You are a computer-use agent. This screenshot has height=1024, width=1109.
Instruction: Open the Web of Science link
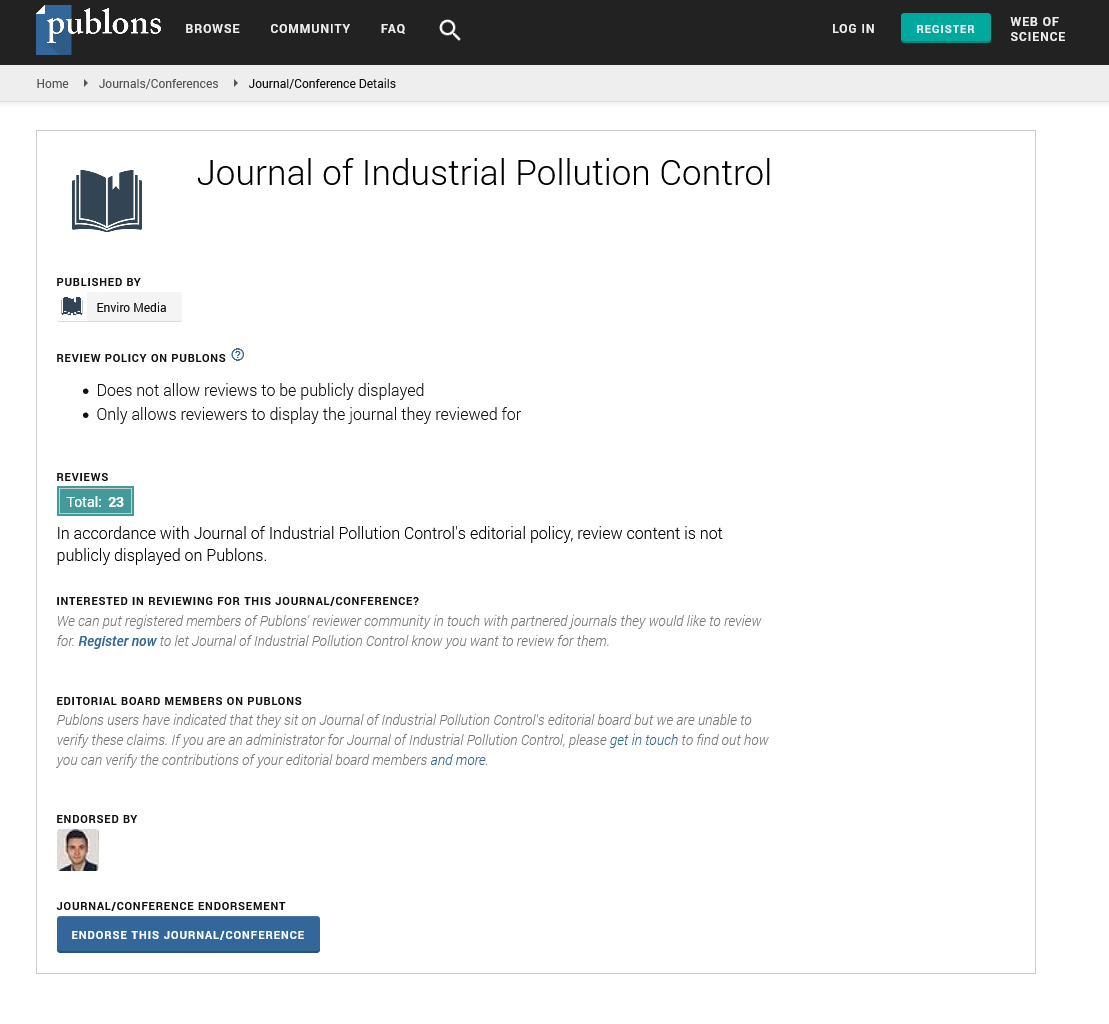point(1037,29)
